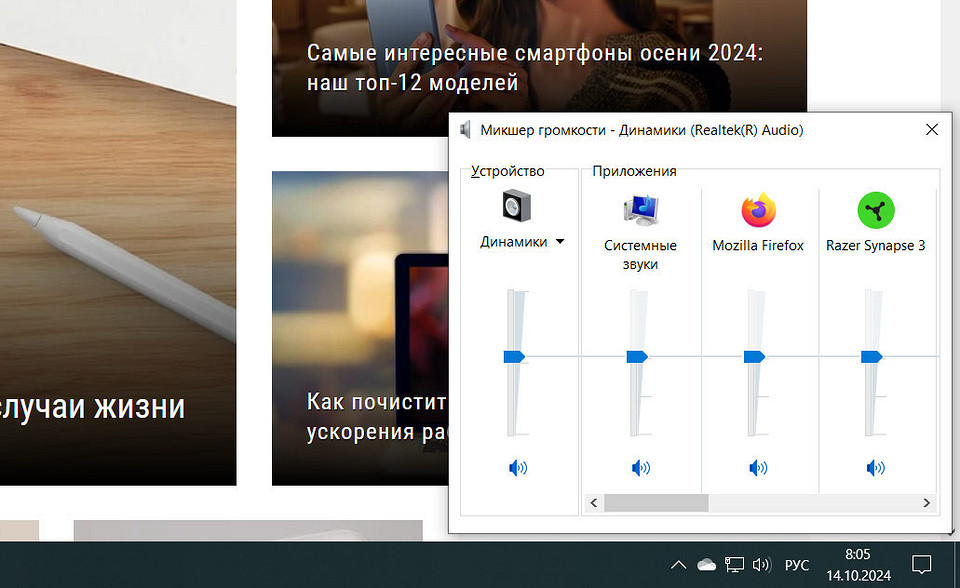Click the OneDrive cloud icon in system tray
Image resolution: width=960 pixels, height=588 pixels.
(x=706, y=563)
